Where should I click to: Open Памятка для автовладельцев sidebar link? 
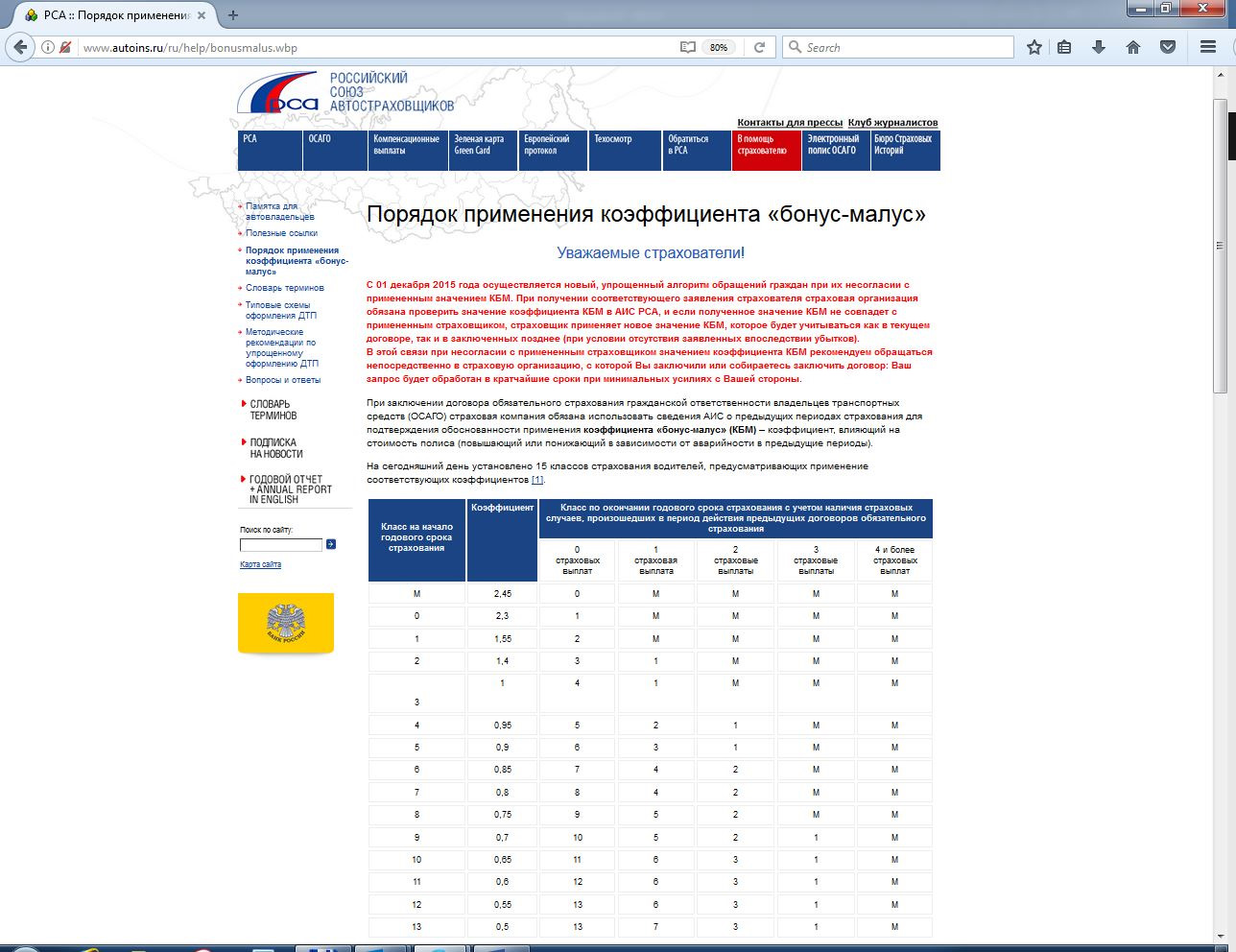(x=279, y=211)
